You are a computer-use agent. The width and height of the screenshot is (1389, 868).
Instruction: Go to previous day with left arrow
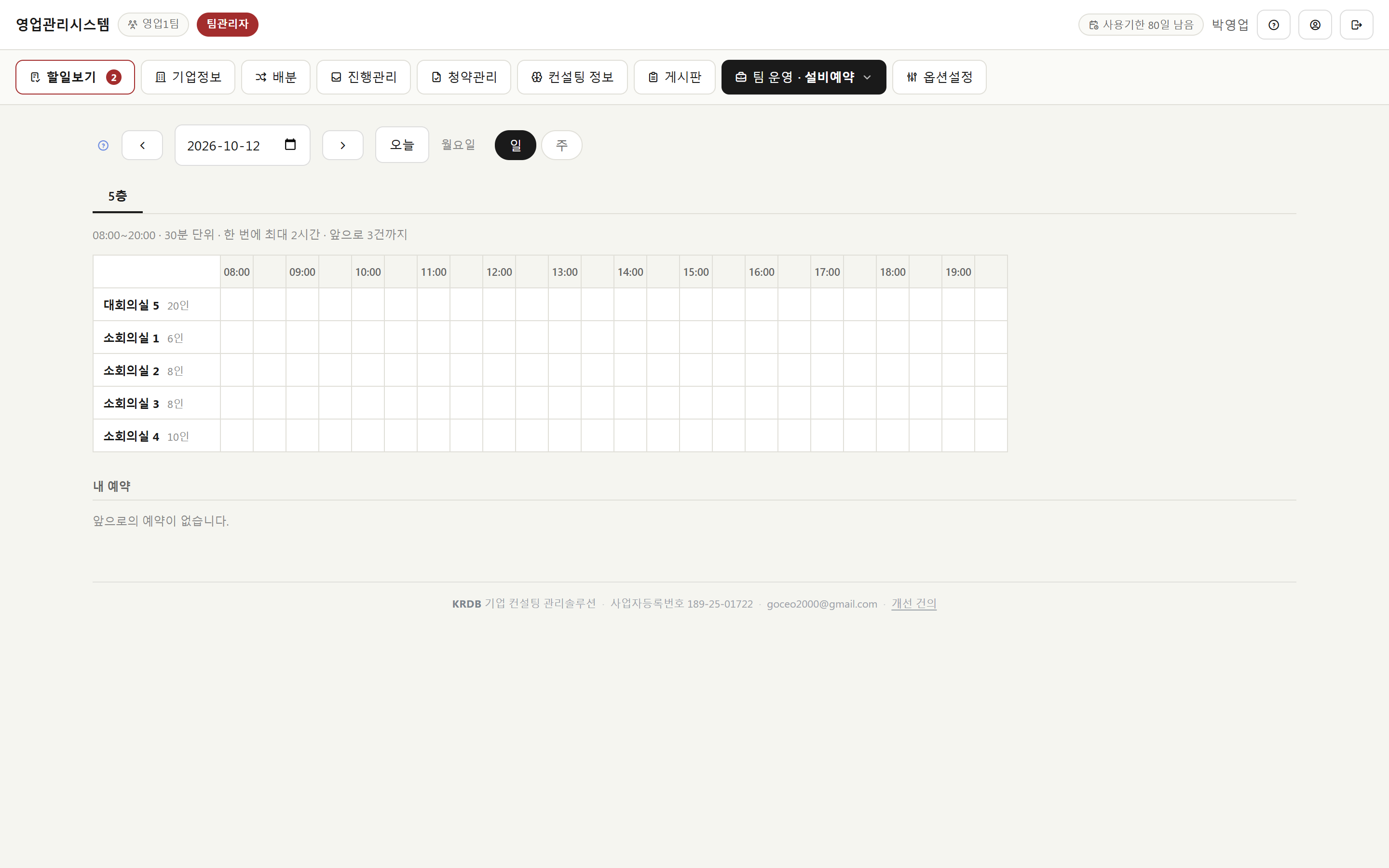[x=142, y=145]
